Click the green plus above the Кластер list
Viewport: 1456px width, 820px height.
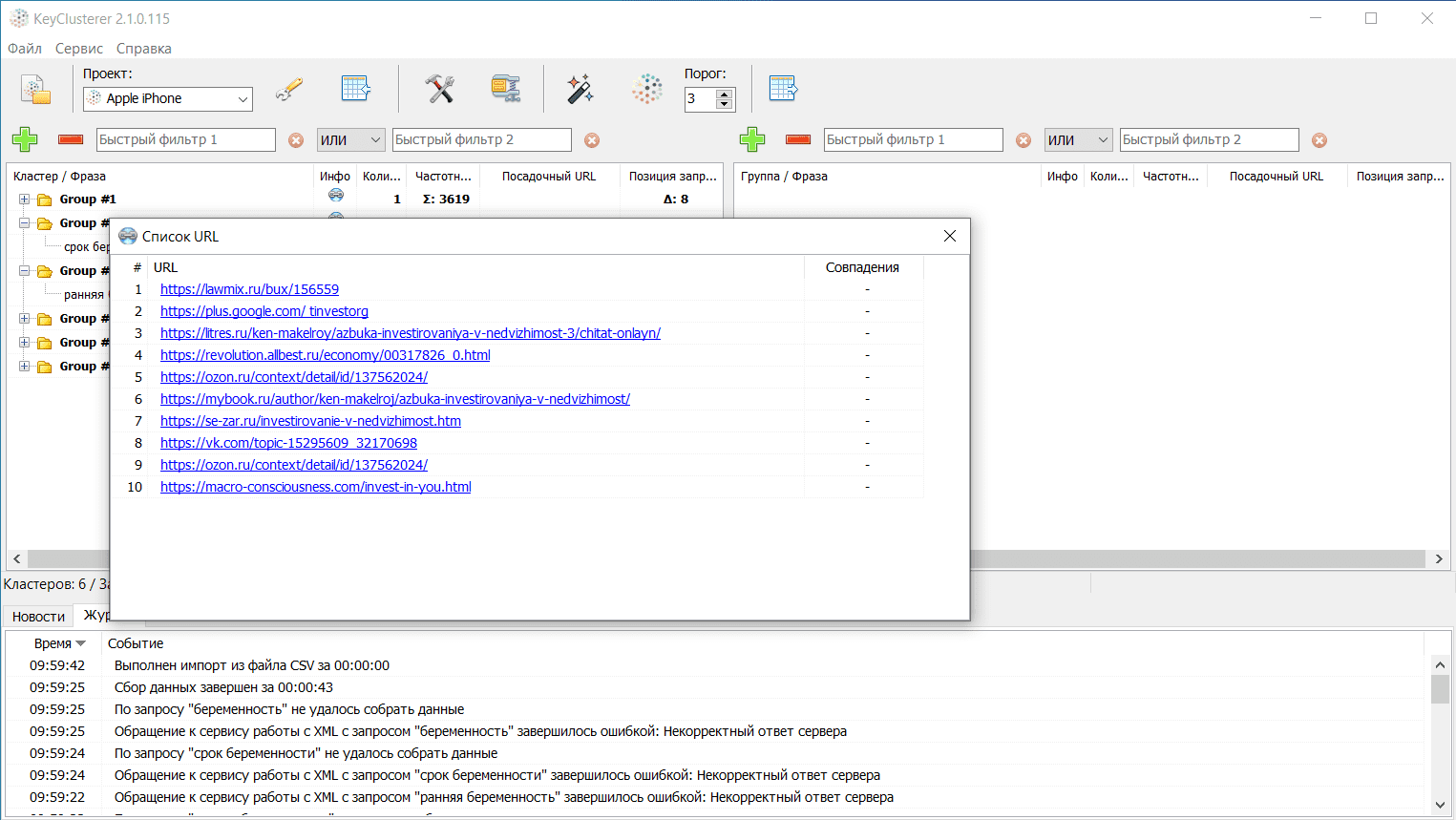click(25, 139)
